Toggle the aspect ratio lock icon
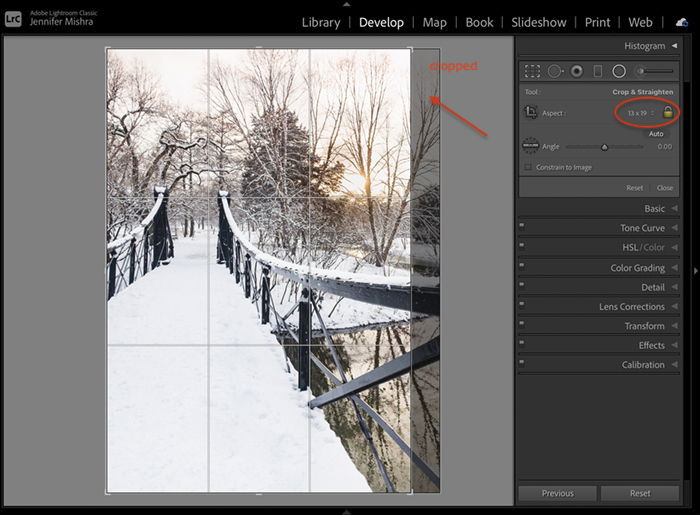700x515 pixels. 668,113
